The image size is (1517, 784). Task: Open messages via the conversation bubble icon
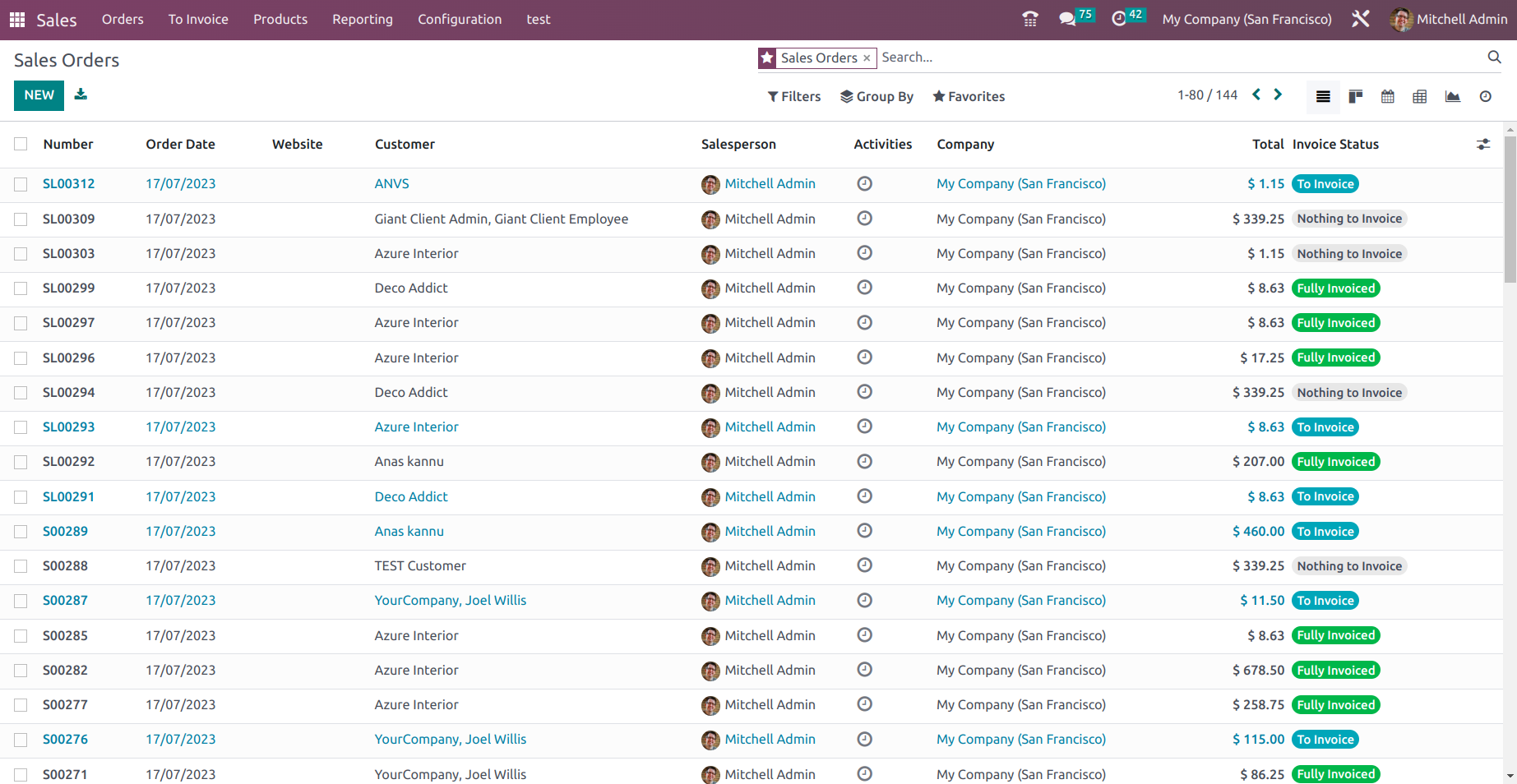coord(1066,16)
